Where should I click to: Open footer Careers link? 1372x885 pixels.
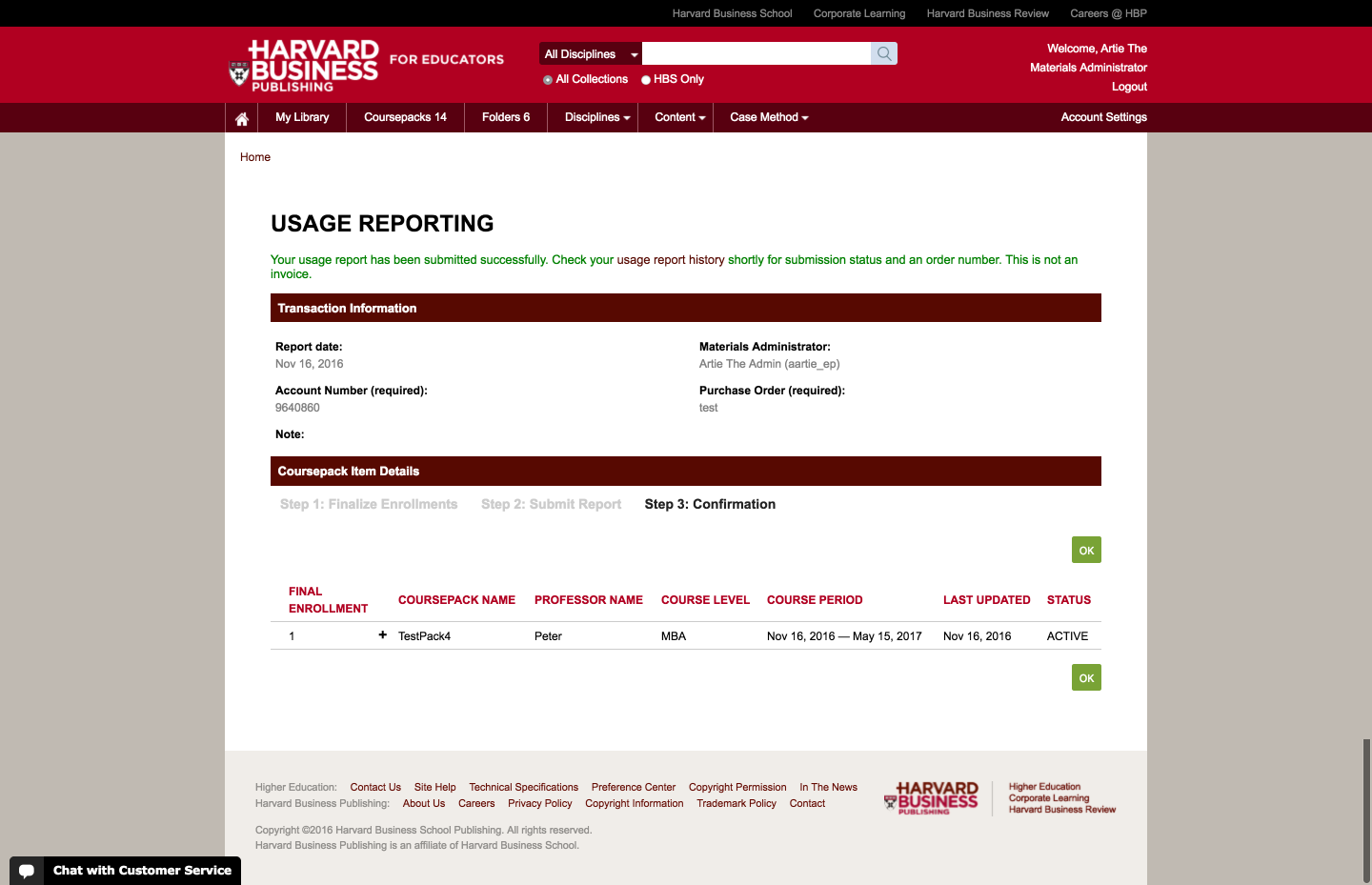[x=476, y=803]
